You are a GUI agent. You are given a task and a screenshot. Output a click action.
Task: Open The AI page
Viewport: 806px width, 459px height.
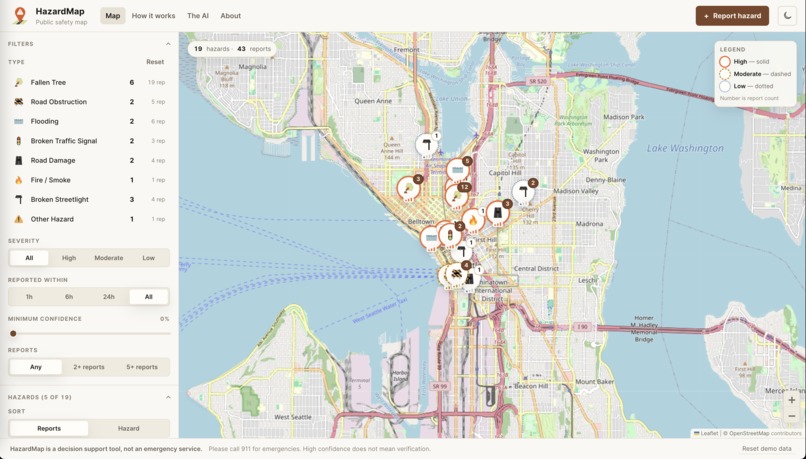[198, 16]
